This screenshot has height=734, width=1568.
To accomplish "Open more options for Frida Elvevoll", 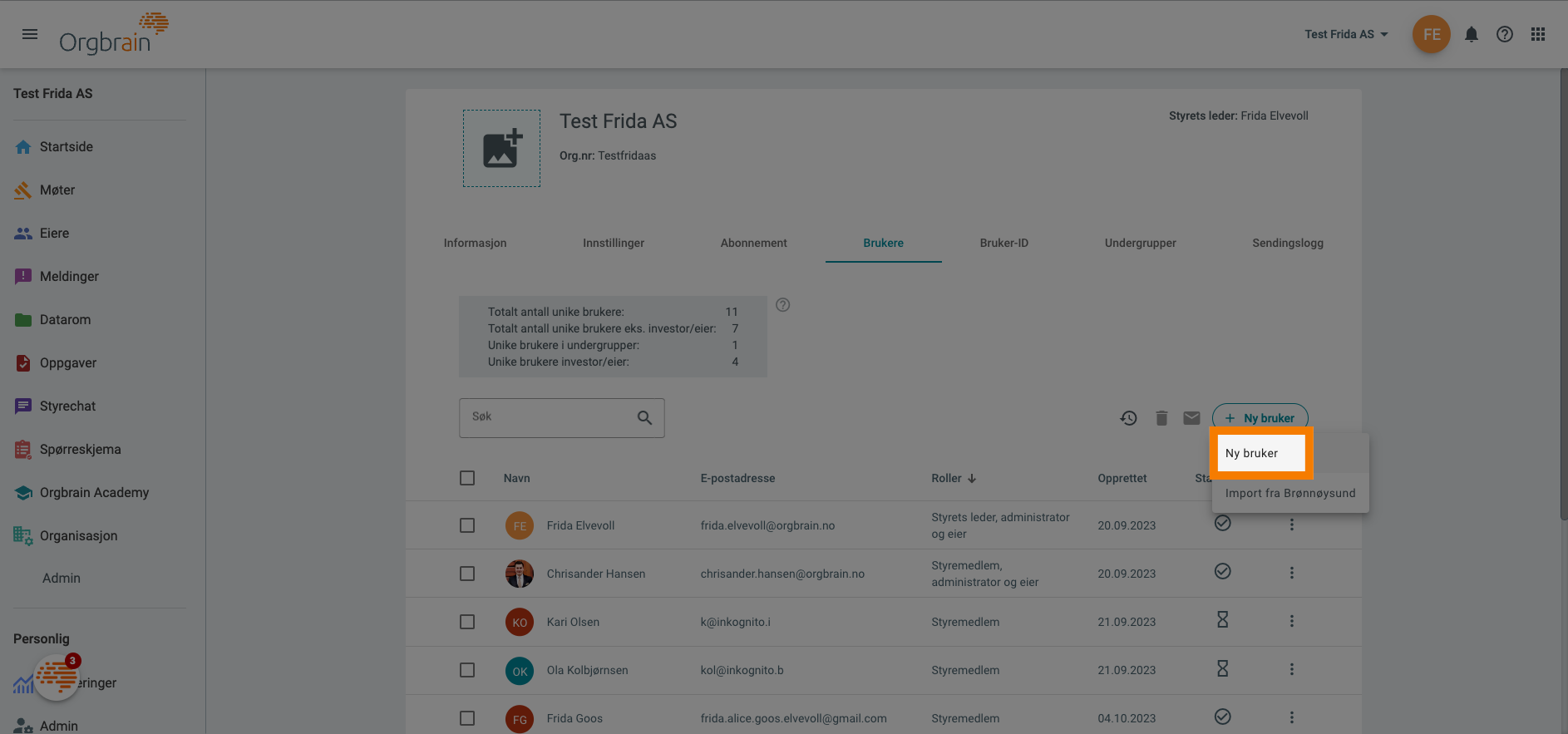I will pyautogui.click(x=1292, y=525).
